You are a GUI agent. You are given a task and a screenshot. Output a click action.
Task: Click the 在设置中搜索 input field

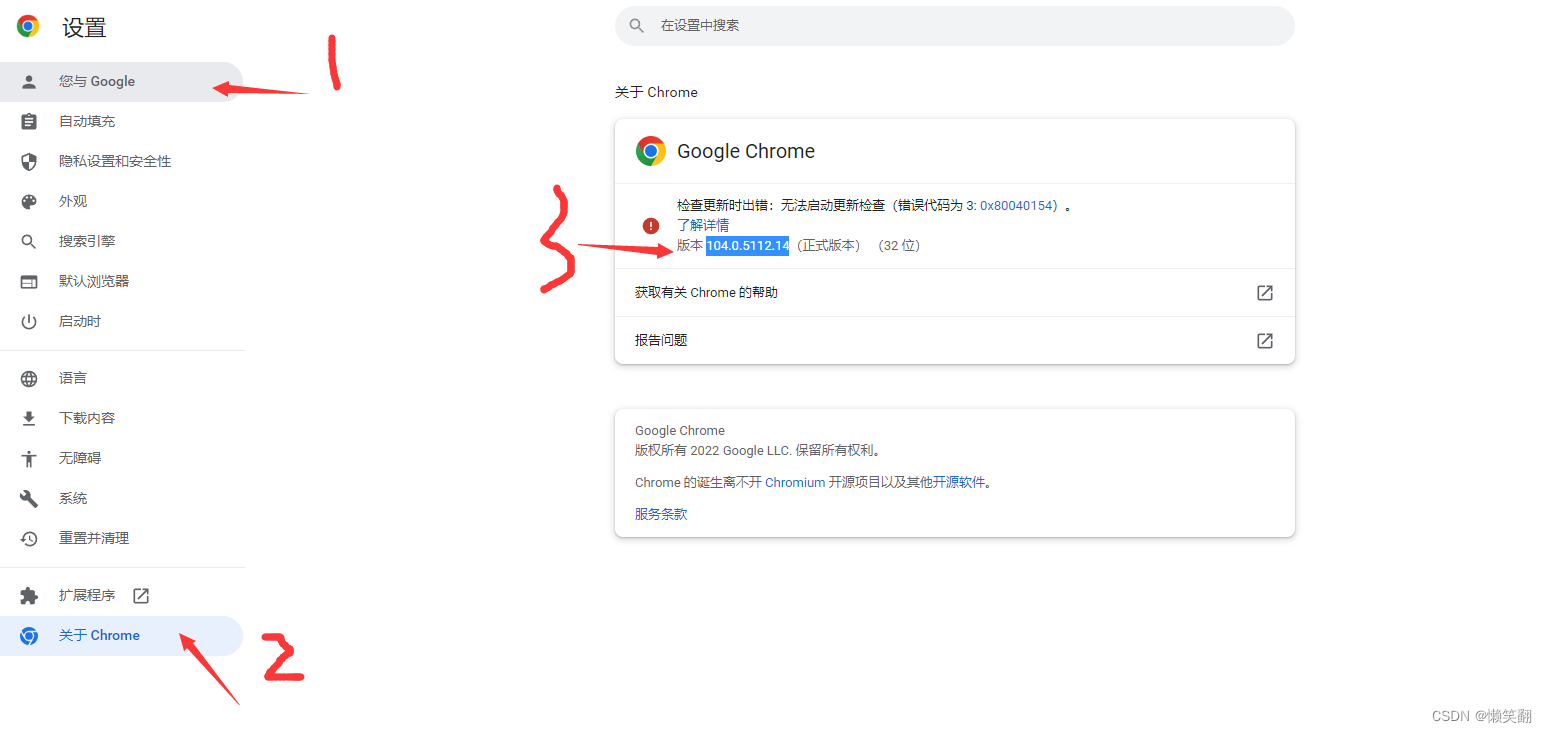[x=900, y=25]
